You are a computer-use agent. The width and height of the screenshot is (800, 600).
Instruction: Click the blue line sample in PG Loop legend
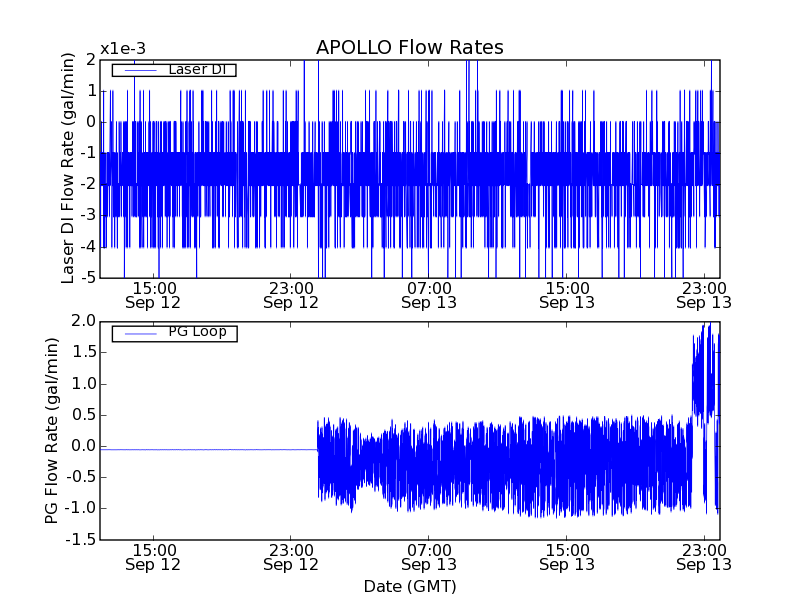pyautogui.click(x=138, y=333)
